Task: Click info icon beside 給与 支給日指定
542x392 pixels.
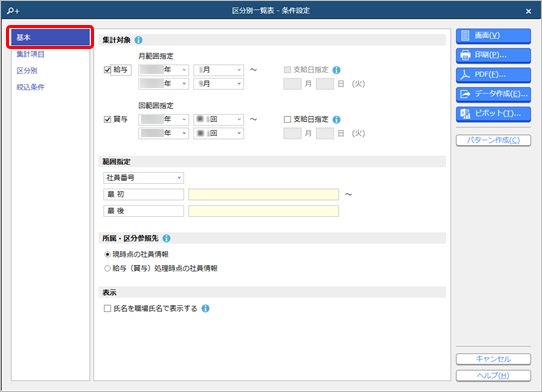Action: tap(336, 70)
